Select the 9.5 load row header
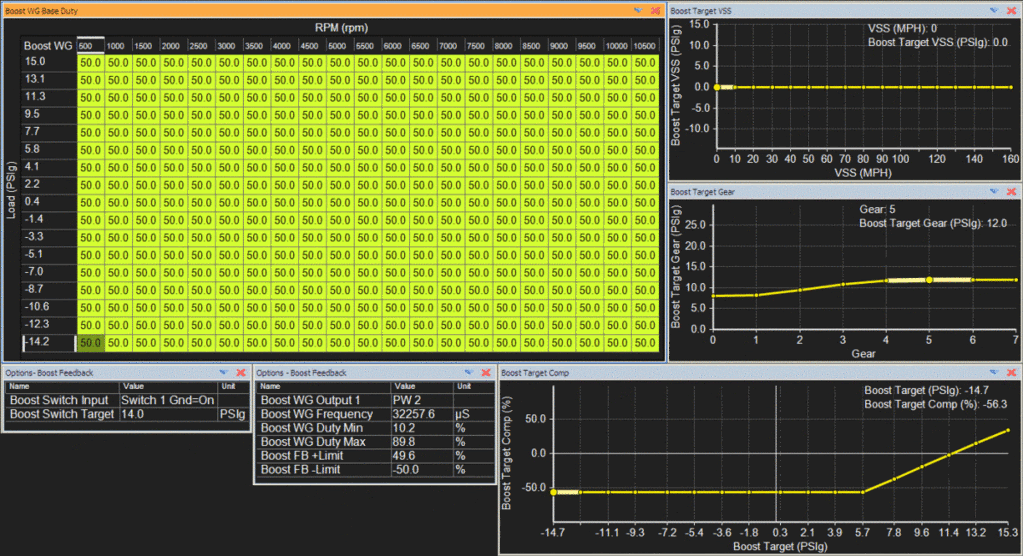Viewport: 1023px width, 556px height. 49,114
